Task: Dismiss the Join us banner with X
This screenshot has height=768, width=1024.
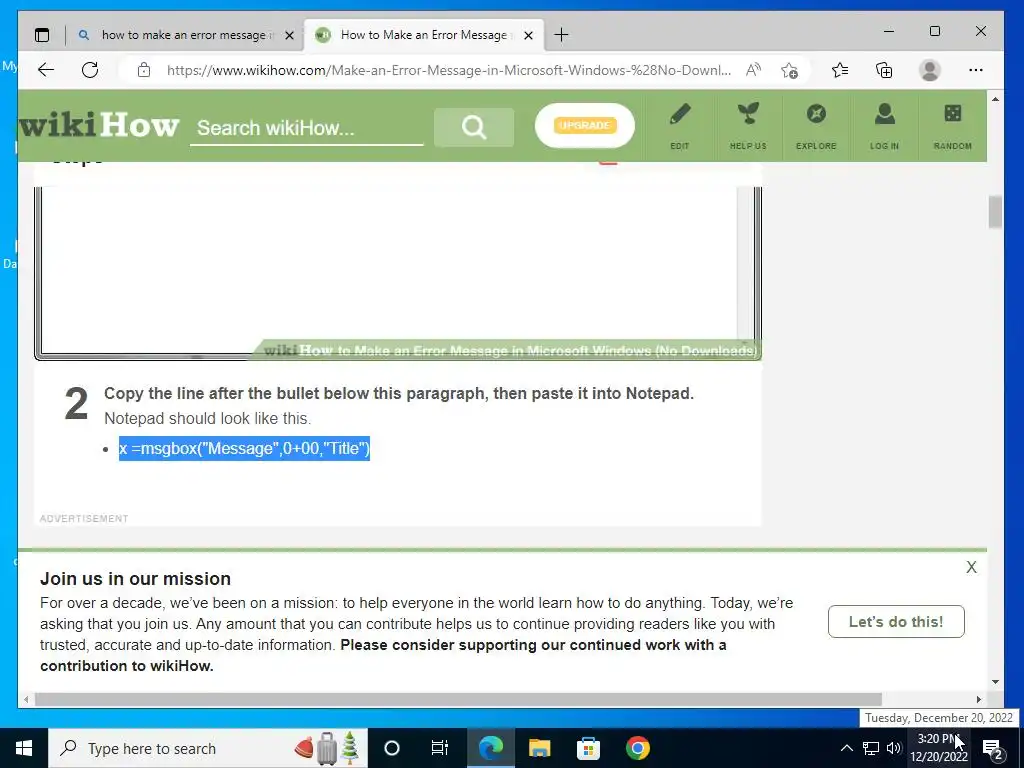Action: (x=971, y=567)
